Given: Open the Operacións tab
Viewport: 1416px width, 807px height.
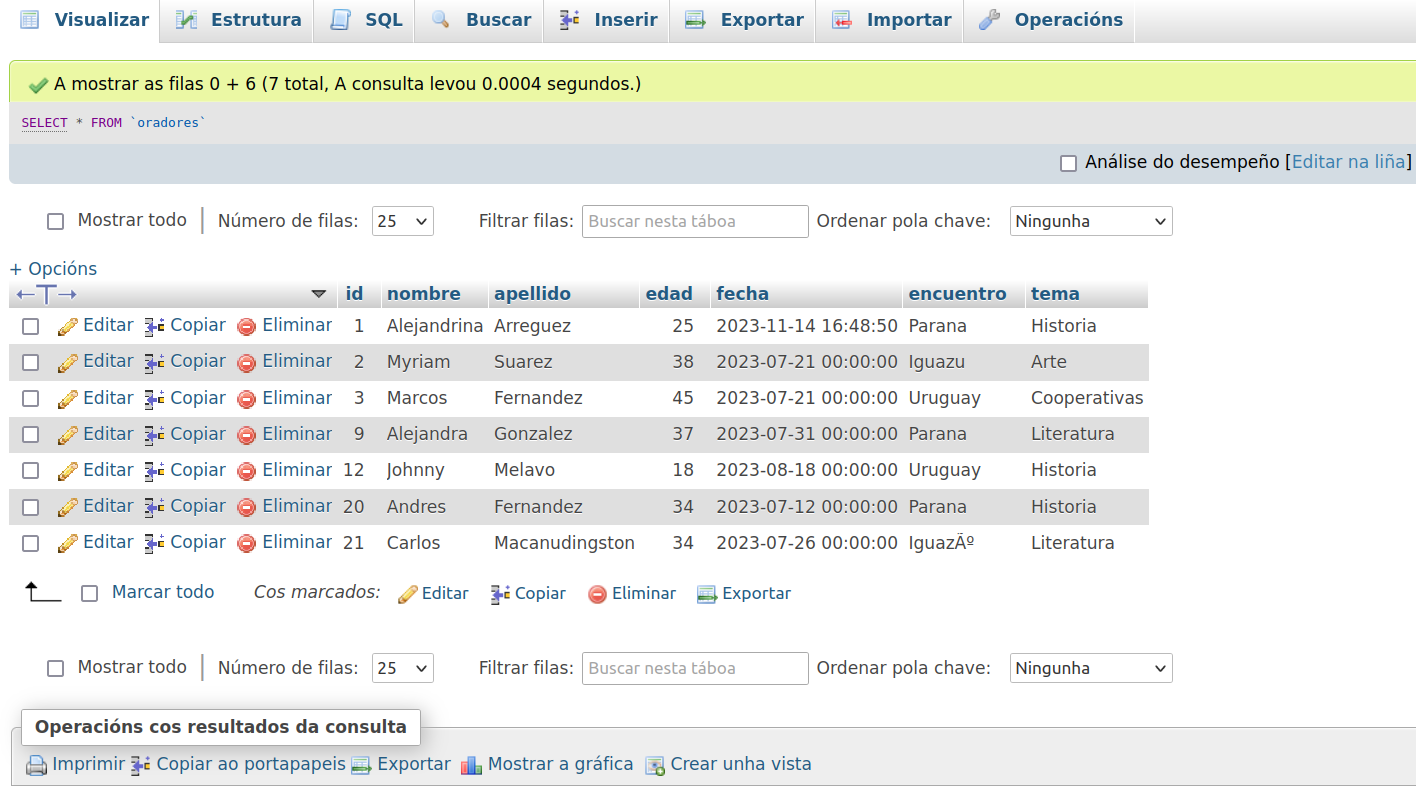Looking at the screenshot, I should tap(1050, 20).
